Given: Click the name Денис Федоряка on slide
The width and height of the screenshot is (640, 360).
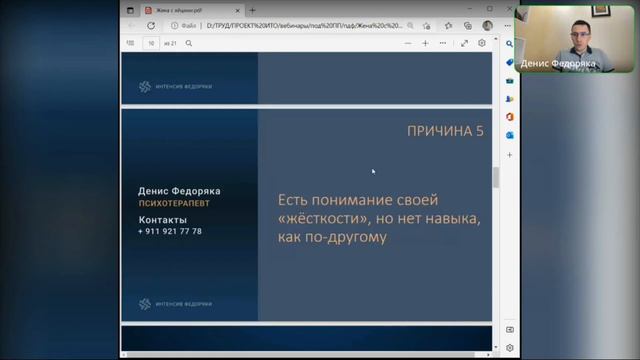Looking at the screenshot, I should (x=179, y=191).
